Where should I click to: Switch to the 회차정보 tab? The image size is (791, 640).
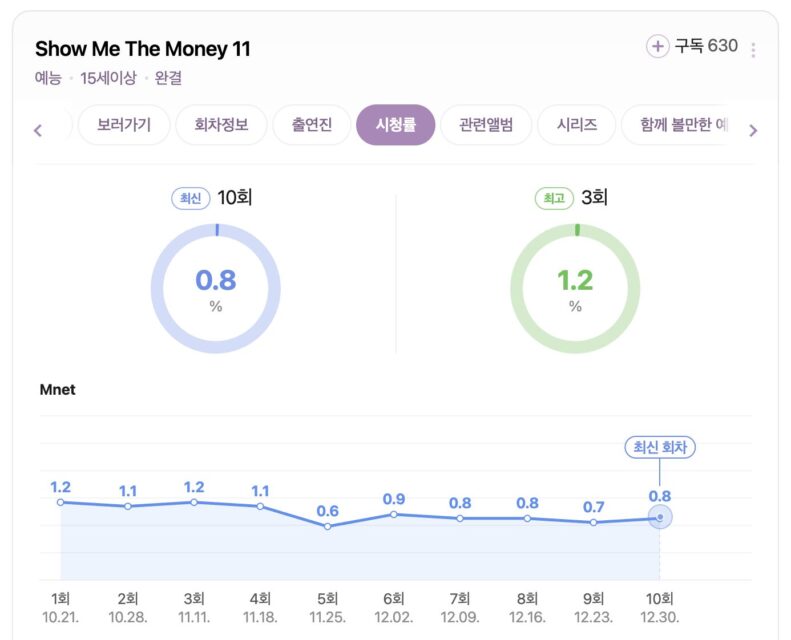[221, 125]
